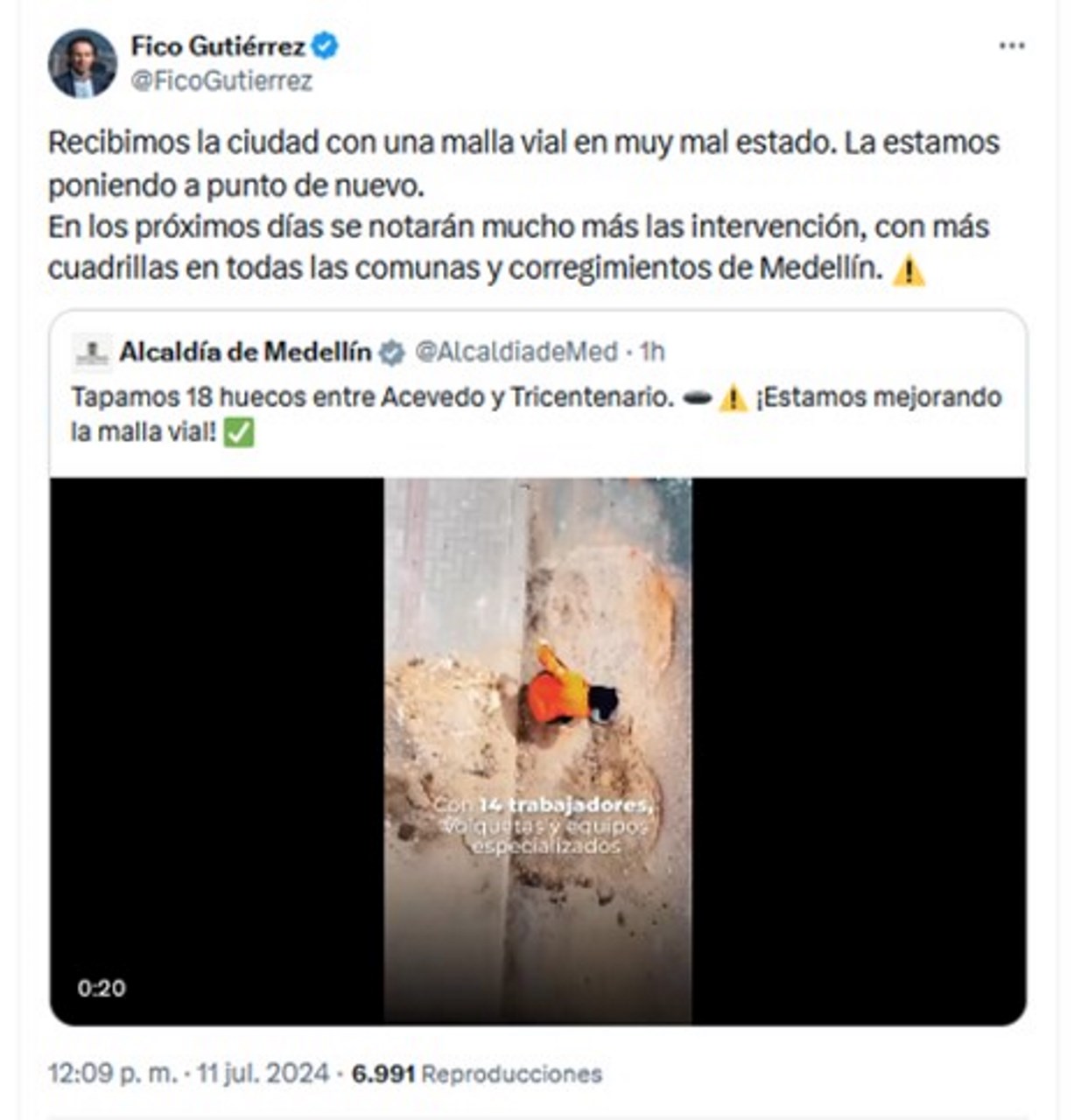The image size is (1081, 1120).
Task: Click the 12:09 p. m. post time
Action: 113,1074
